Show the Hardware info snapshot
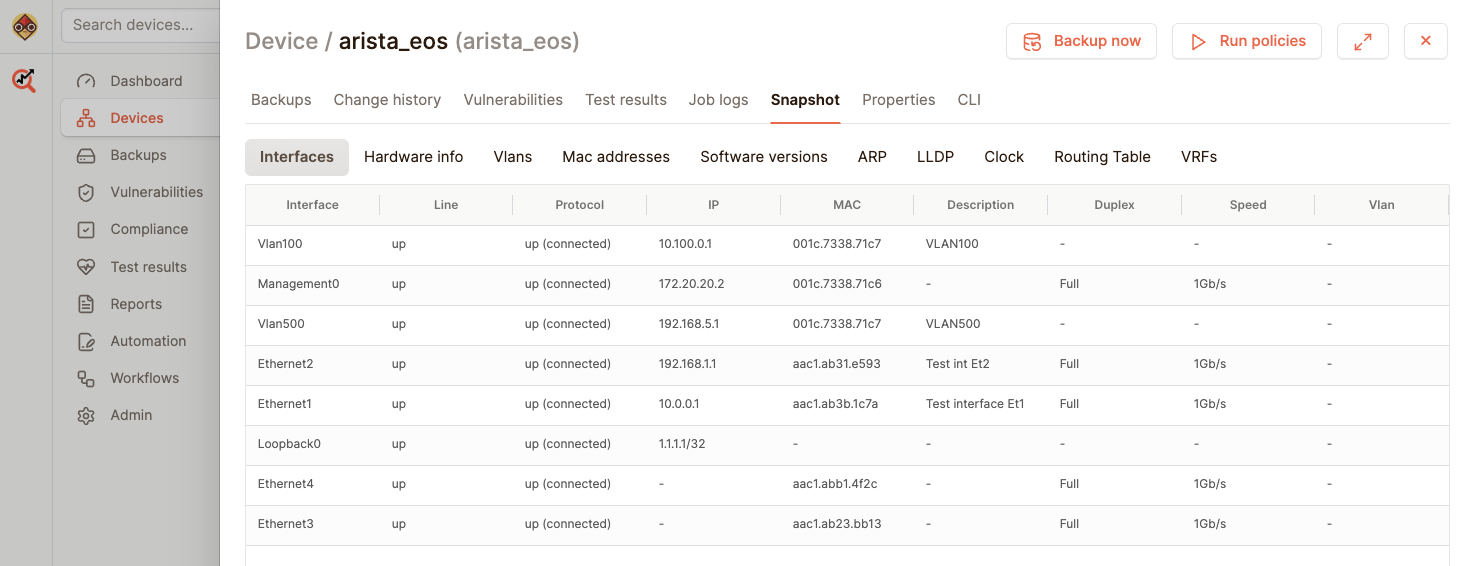The height and width of the screenshot is (566, 1464). pos(413,157)
